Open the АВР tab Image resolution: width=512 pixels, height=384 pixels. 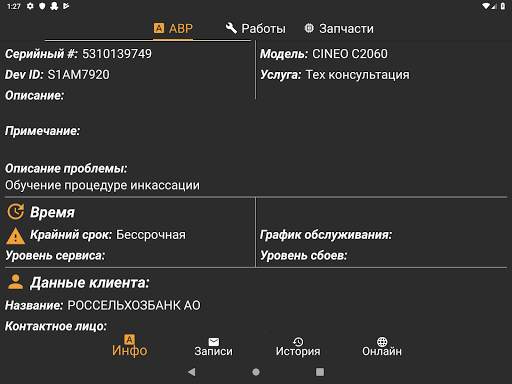tap(173, 28)
